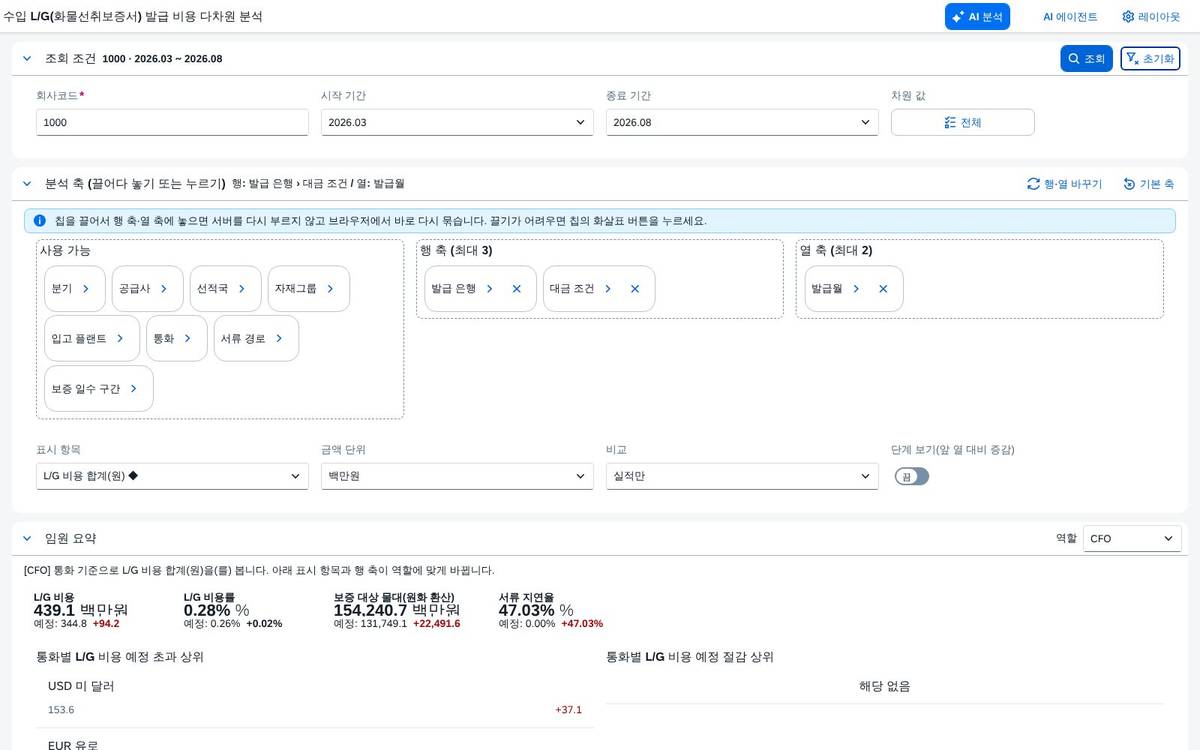1200x750 pixels.
Task: Toggle the 단계 보기 switch
Action: pyautogui.click(x=912, y=476)
